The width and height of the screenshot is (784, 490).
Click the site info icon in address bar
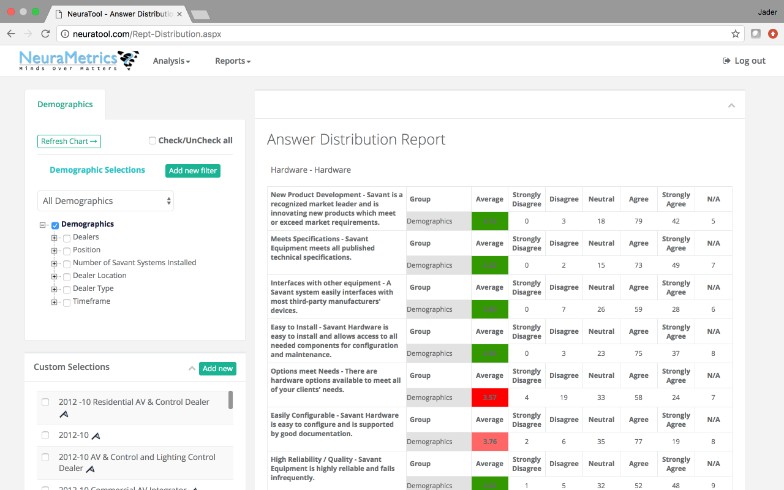coord(64,34)
